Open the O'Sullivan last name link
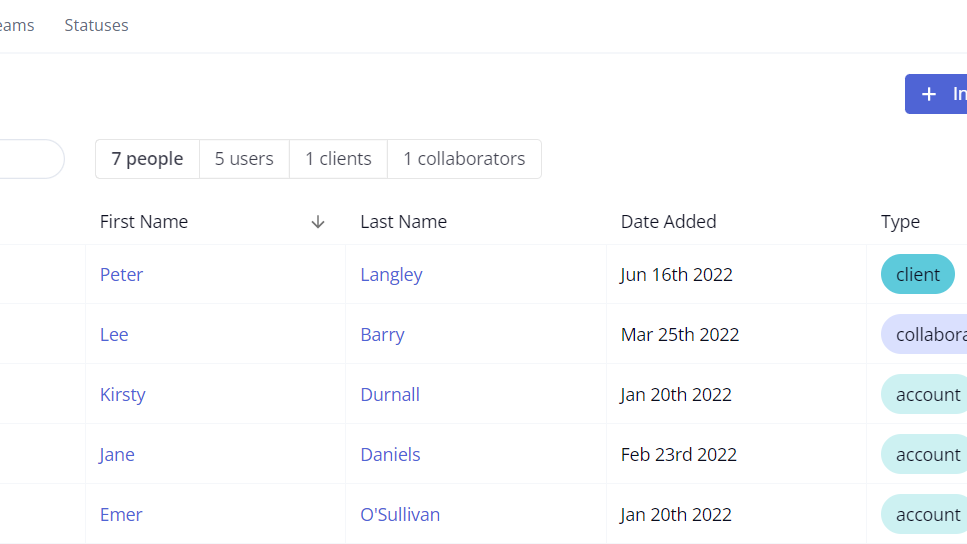Image resolution: width=967 pixels, height=544 pixels. [x=400, y=514]
